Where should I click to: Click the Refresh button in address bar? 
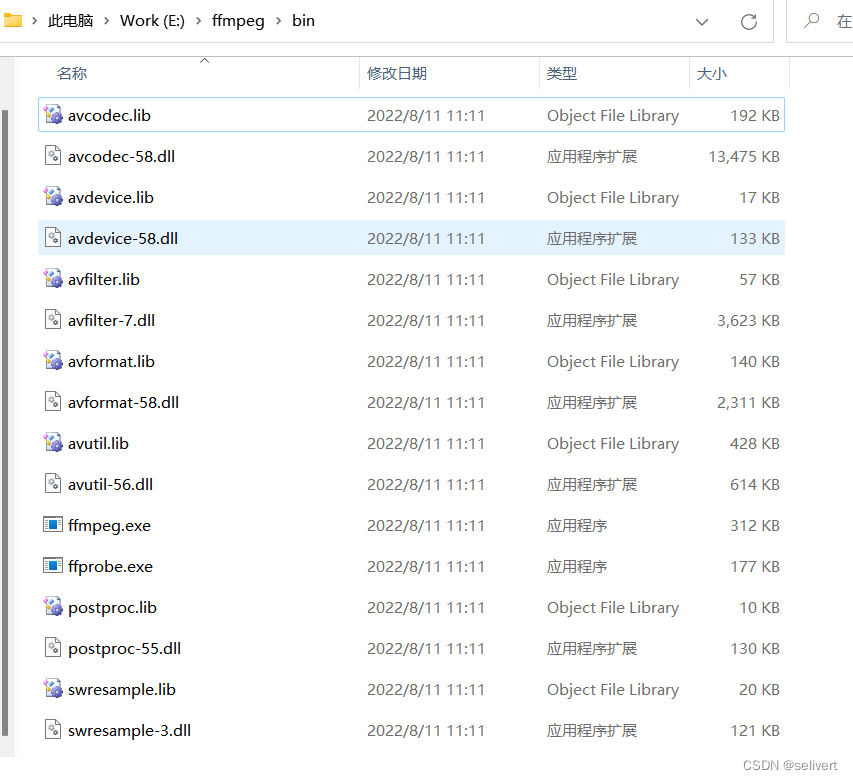(749, 21)
